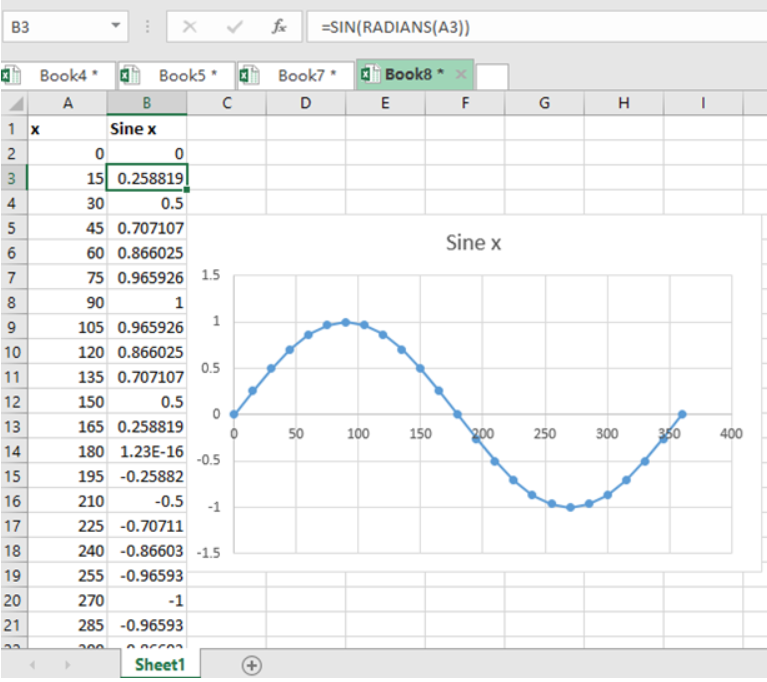
Task: Switch to the Book5 workbook tab
Action: tap(186, 75)
